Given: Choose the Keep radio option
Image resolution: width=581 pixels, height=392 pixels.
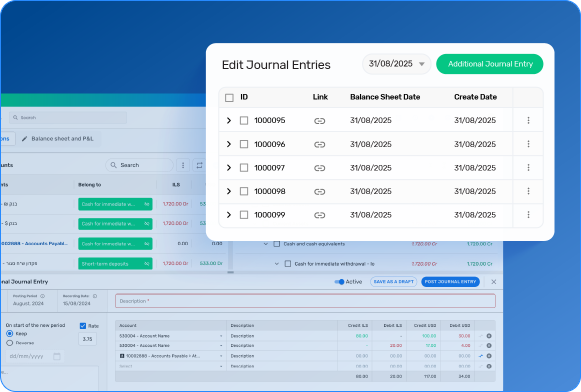Looking at the screenshot, I should coord(10,333).
